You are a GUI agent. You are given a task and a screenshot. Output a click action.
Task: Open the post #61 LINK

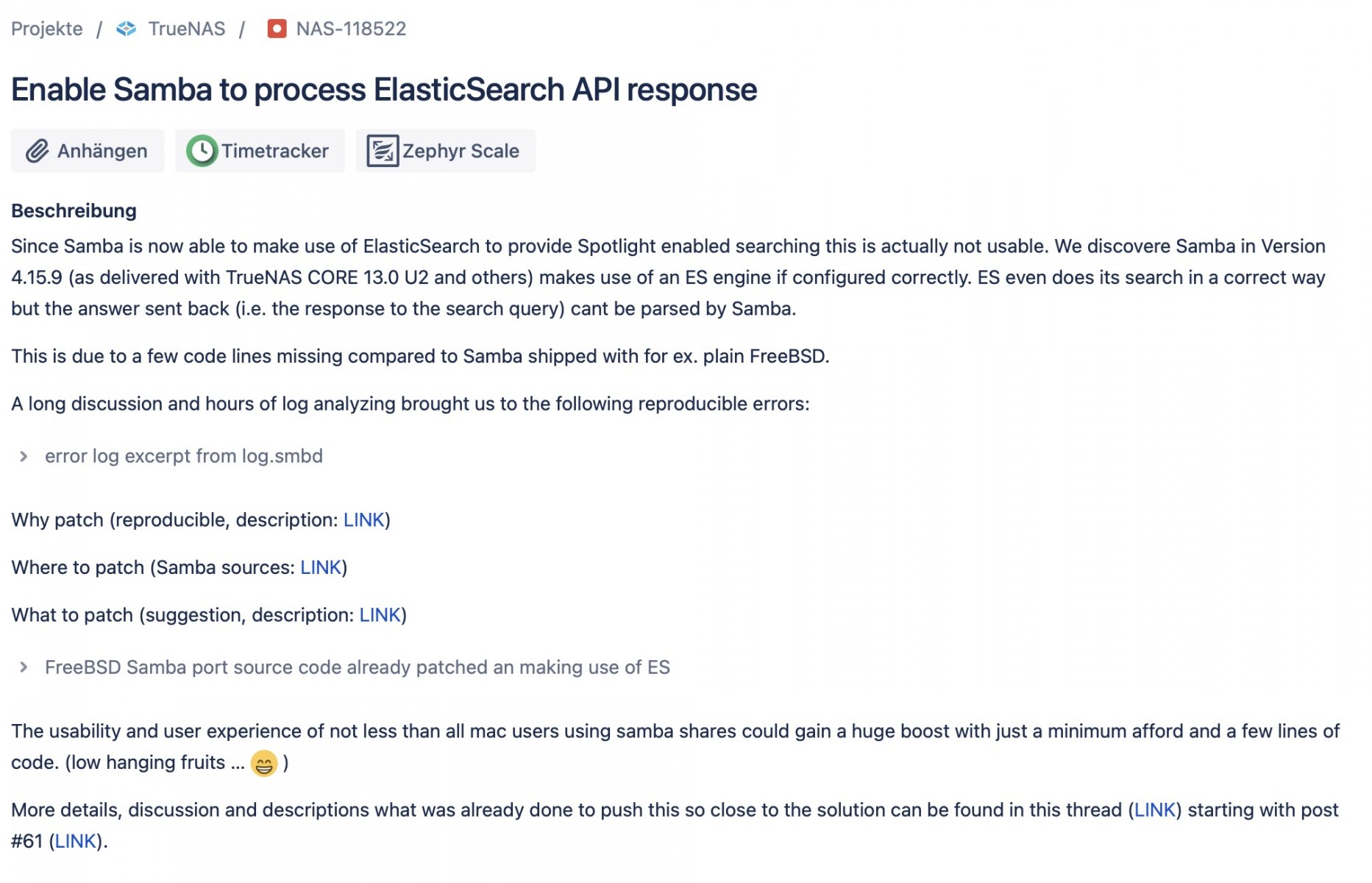(x=76, y=841)
